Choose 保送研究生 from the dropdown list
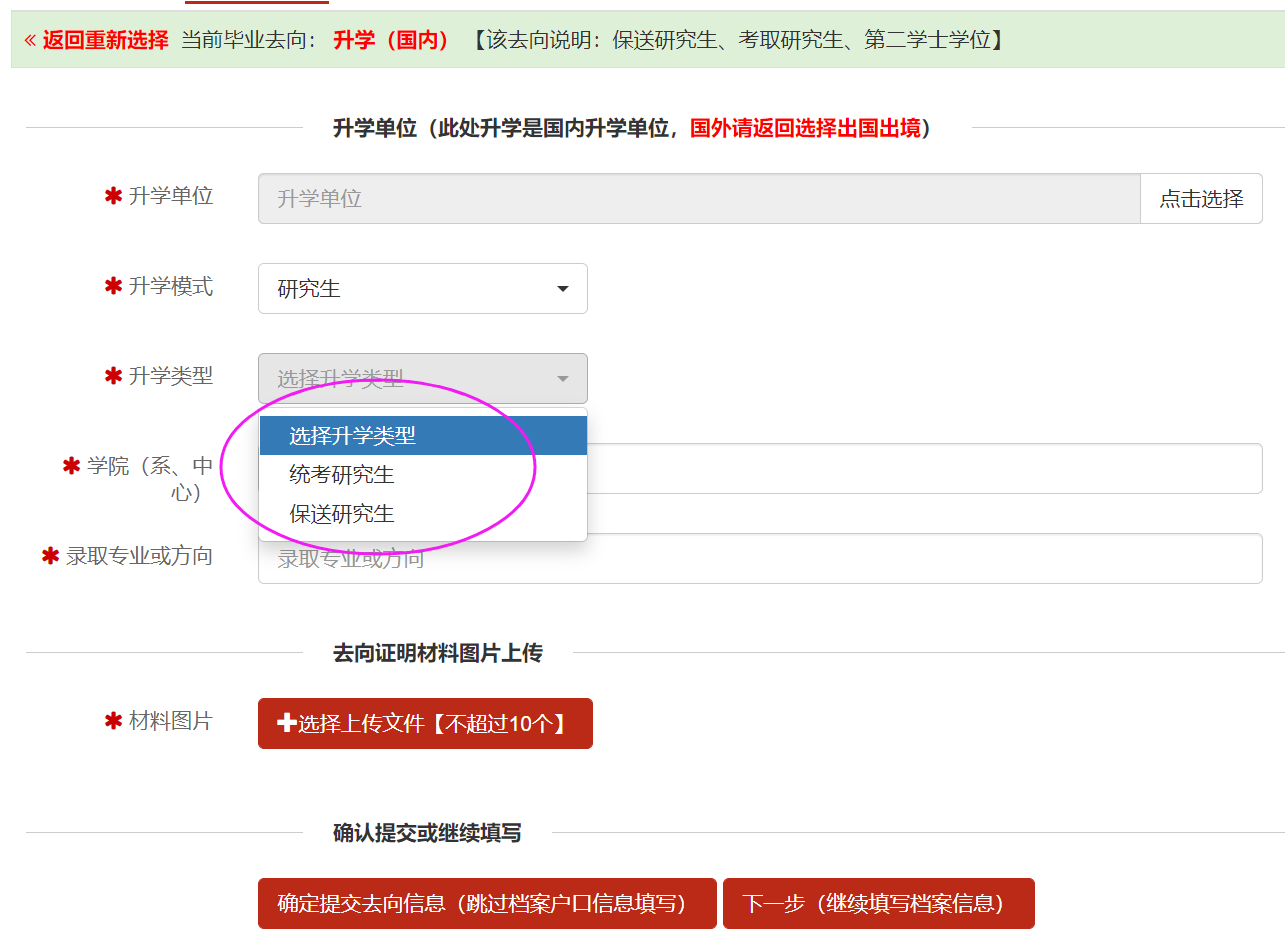Viewport: 1285px width, 942px height. pyautogui.click(x=423, y=513)
